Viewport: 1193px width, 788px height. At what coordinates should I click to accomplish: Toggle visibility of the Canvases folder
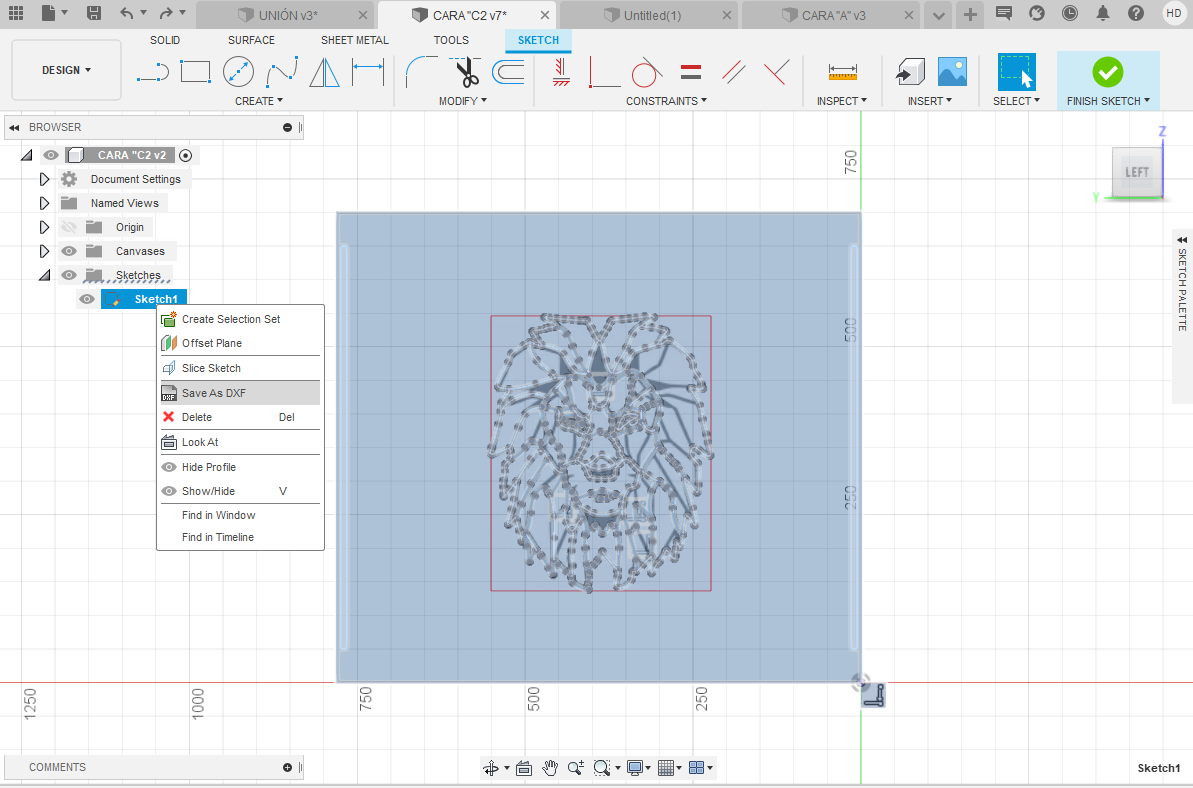pyautogui.click(x=69, y=251)
